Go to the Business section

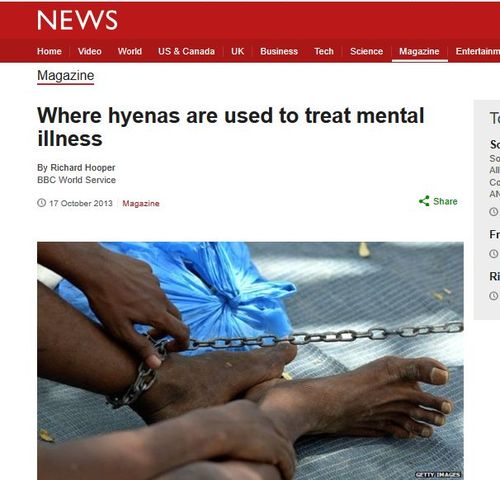pyautogui.click(x=279, y=51)
